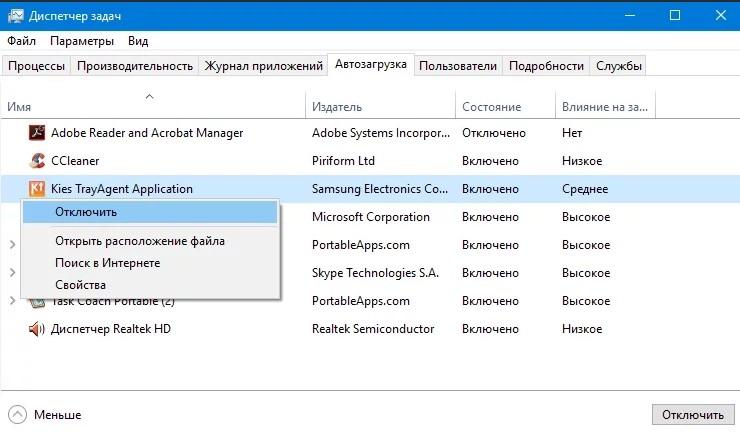The height and width of the screenshot is (436, 740).
Task: Click the Samsung Electronics Co... publisher cell
Action: (x=379, y=189)
